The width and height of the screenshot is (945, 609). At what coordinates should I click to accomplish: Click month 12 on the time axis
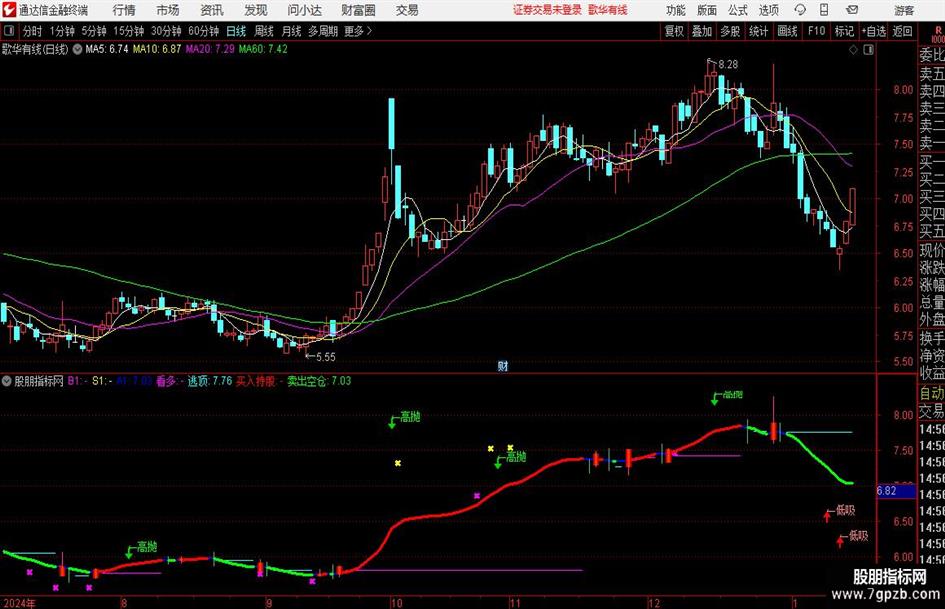654,603
